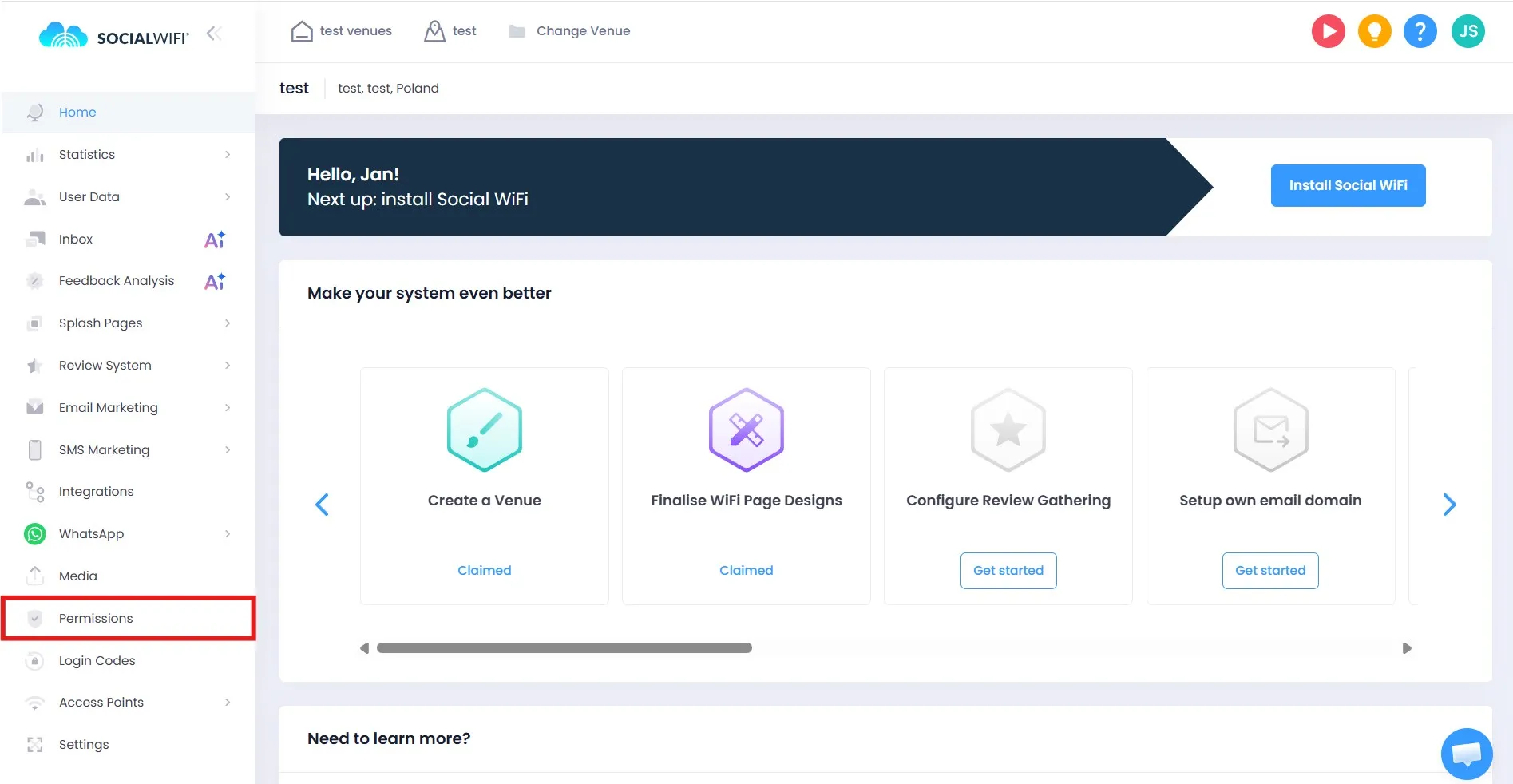The height and width of the screenshot is (784, 1513).
Task: Click the Splash Pages icon
Action: point(35,323)
